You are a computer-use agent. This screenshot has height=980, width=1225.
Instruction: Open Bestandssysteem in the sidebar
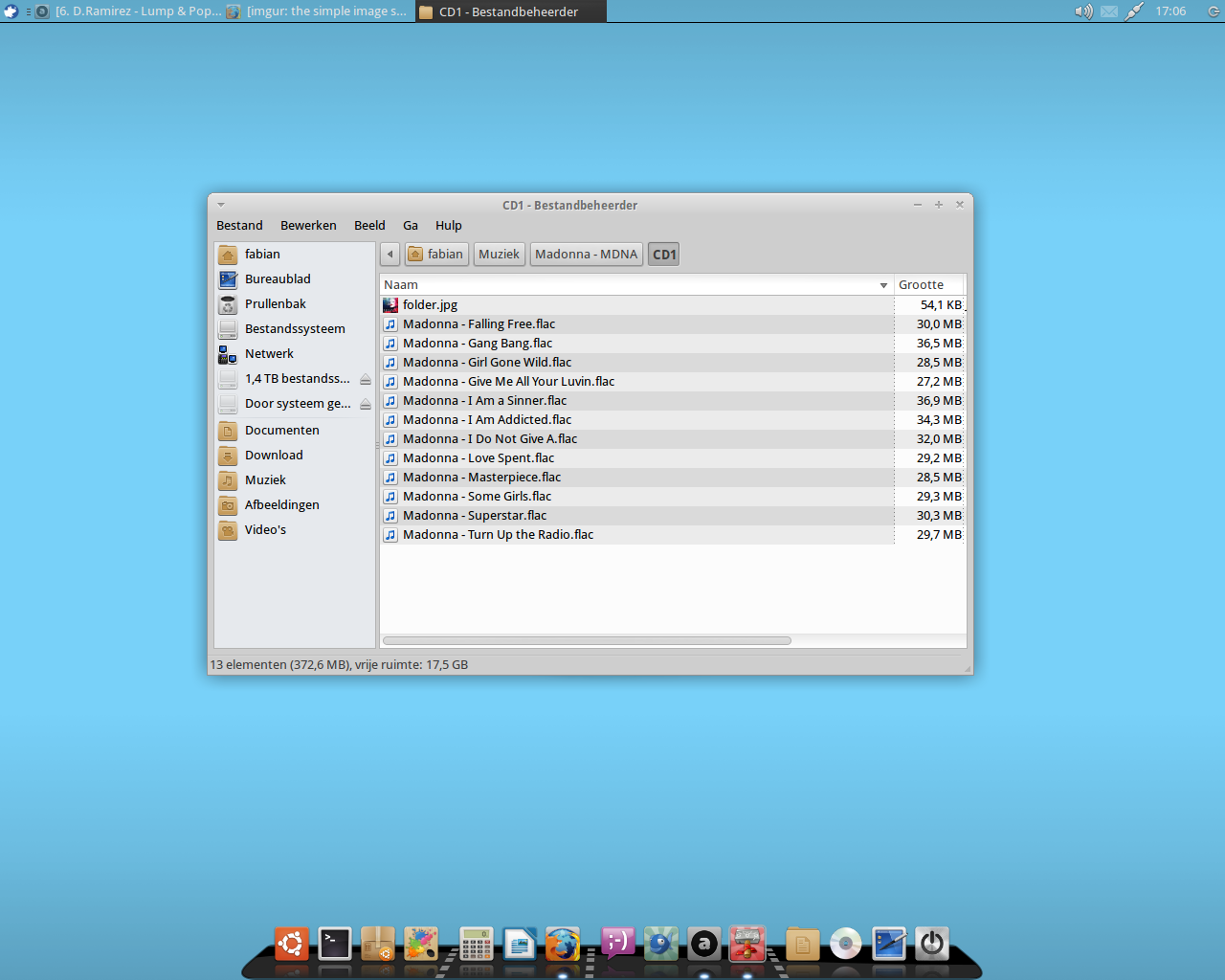pos(294,329)
